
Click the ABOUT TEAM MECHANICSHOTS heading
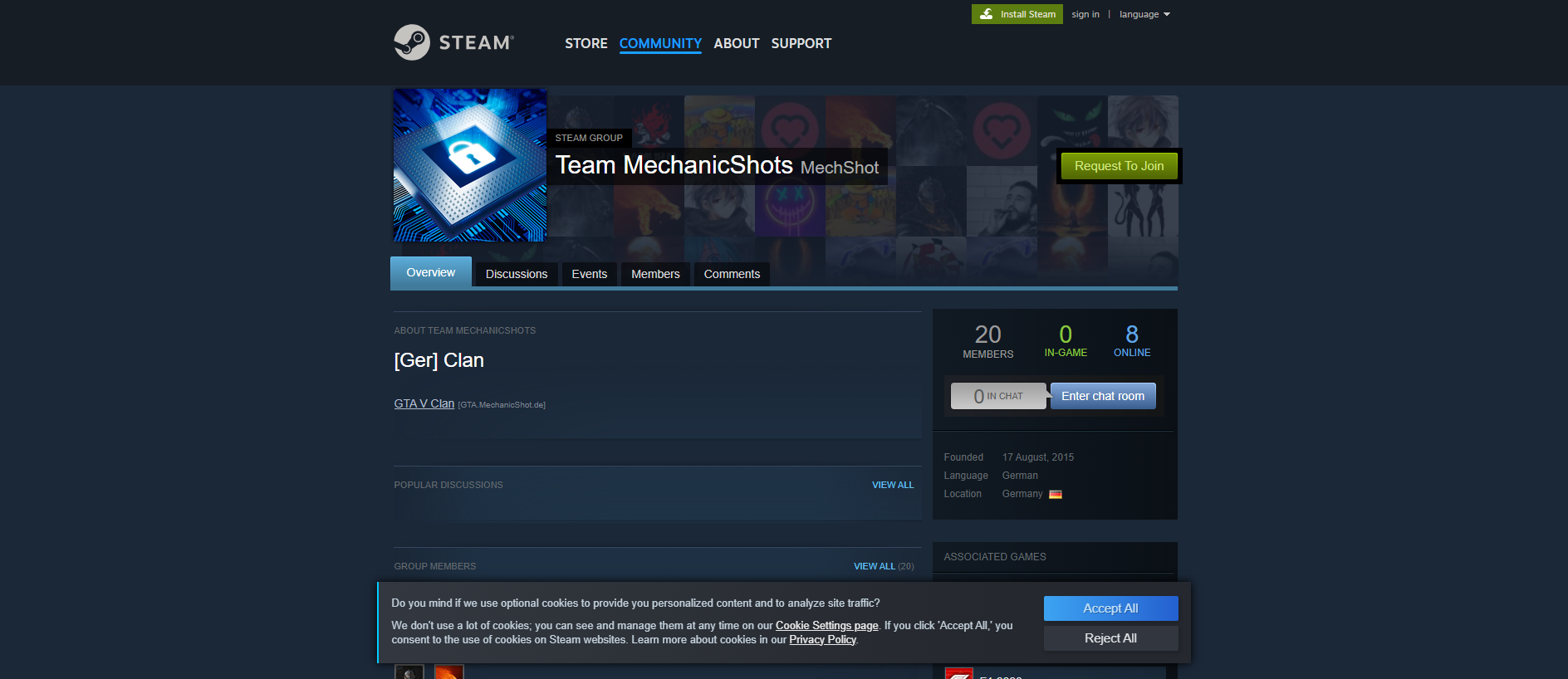465,330
